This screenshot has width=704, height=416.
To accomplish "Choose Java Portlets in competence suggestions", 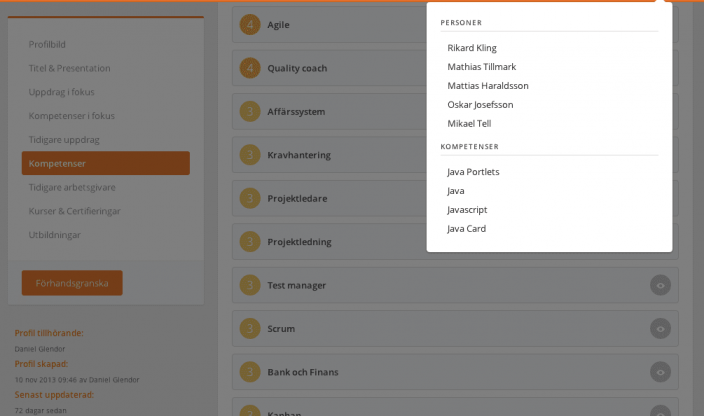I will (473, 172).
